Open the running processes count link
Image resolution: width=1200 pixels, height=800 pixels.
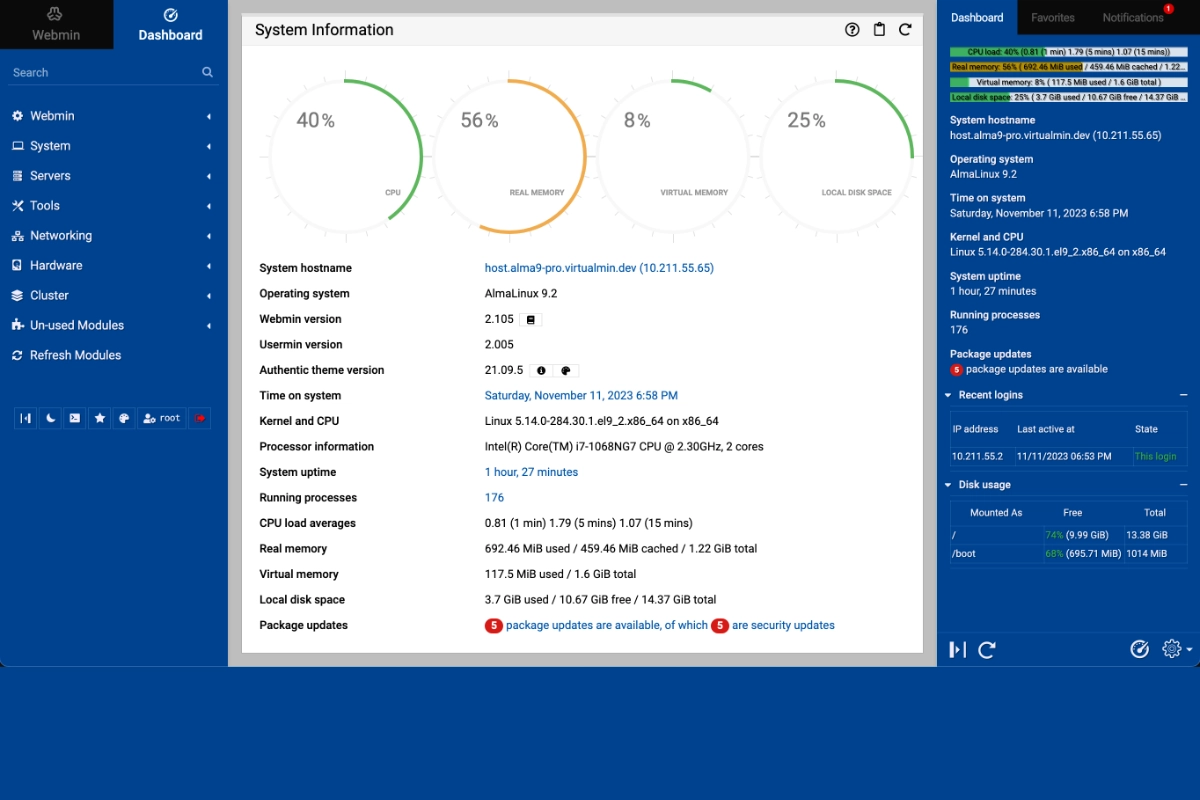494,497
